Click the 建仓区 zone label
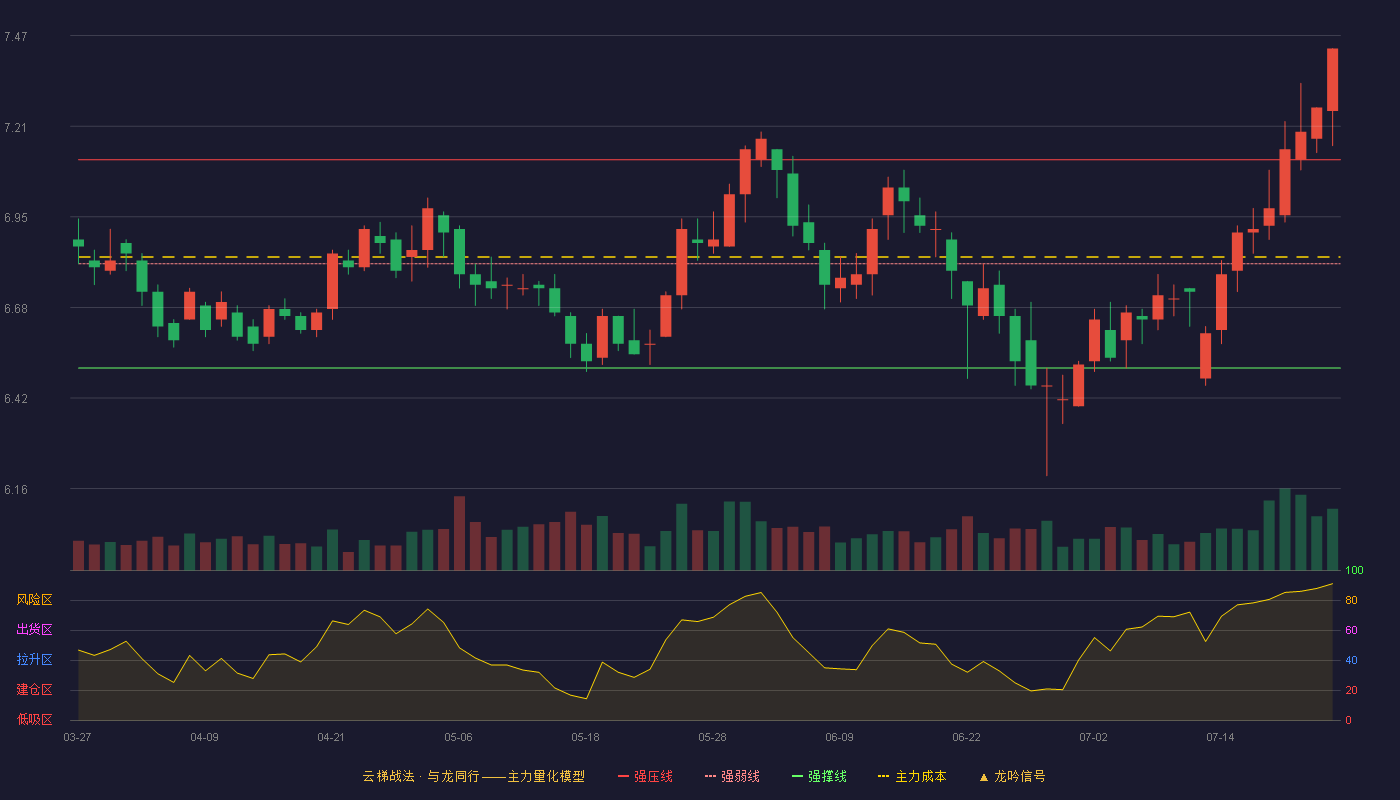 pos(34,690)
